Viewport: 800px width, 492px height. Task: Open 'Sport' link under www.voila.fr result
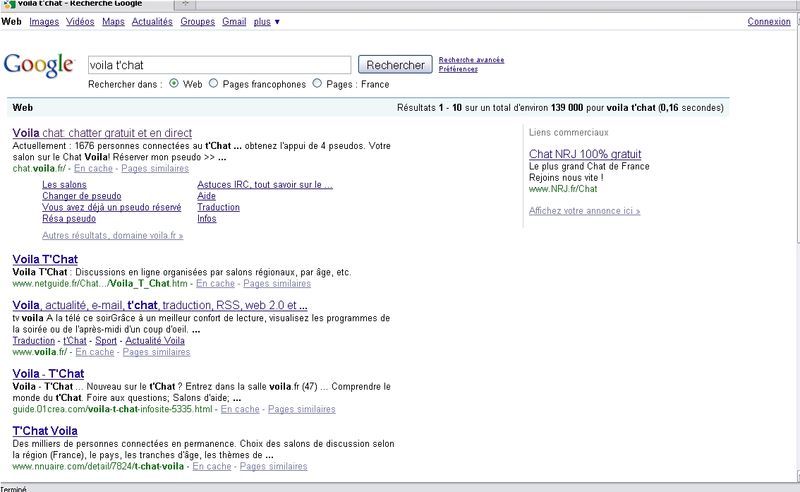coord(106,341)
